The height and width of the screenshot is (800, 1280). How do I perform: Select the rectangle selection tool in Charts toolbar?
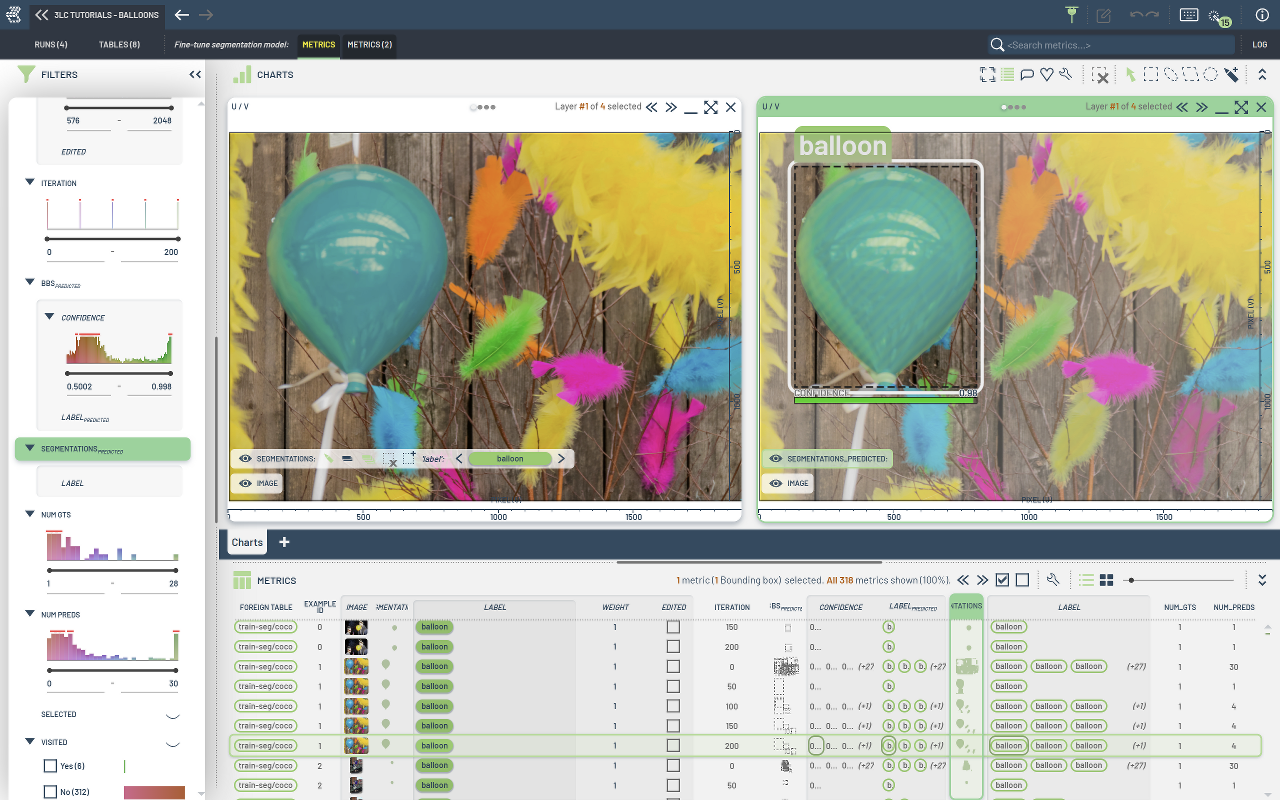pyautogui.click(x=1151, y=74)
